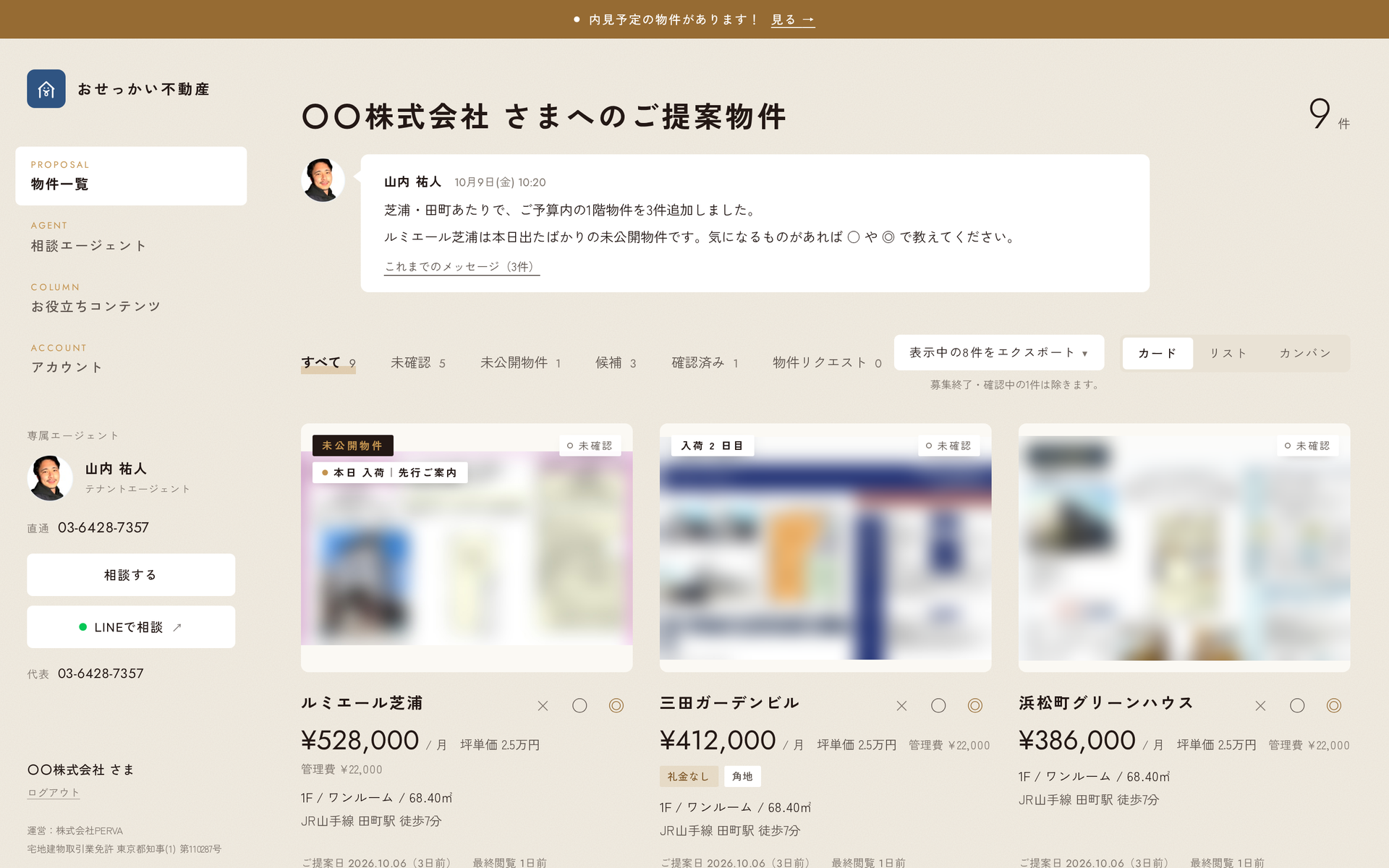Viewport: 1389px width, 868px height.
Task: Open the 浜松町グリーンハウス property image
Action: pos(1184,548)
